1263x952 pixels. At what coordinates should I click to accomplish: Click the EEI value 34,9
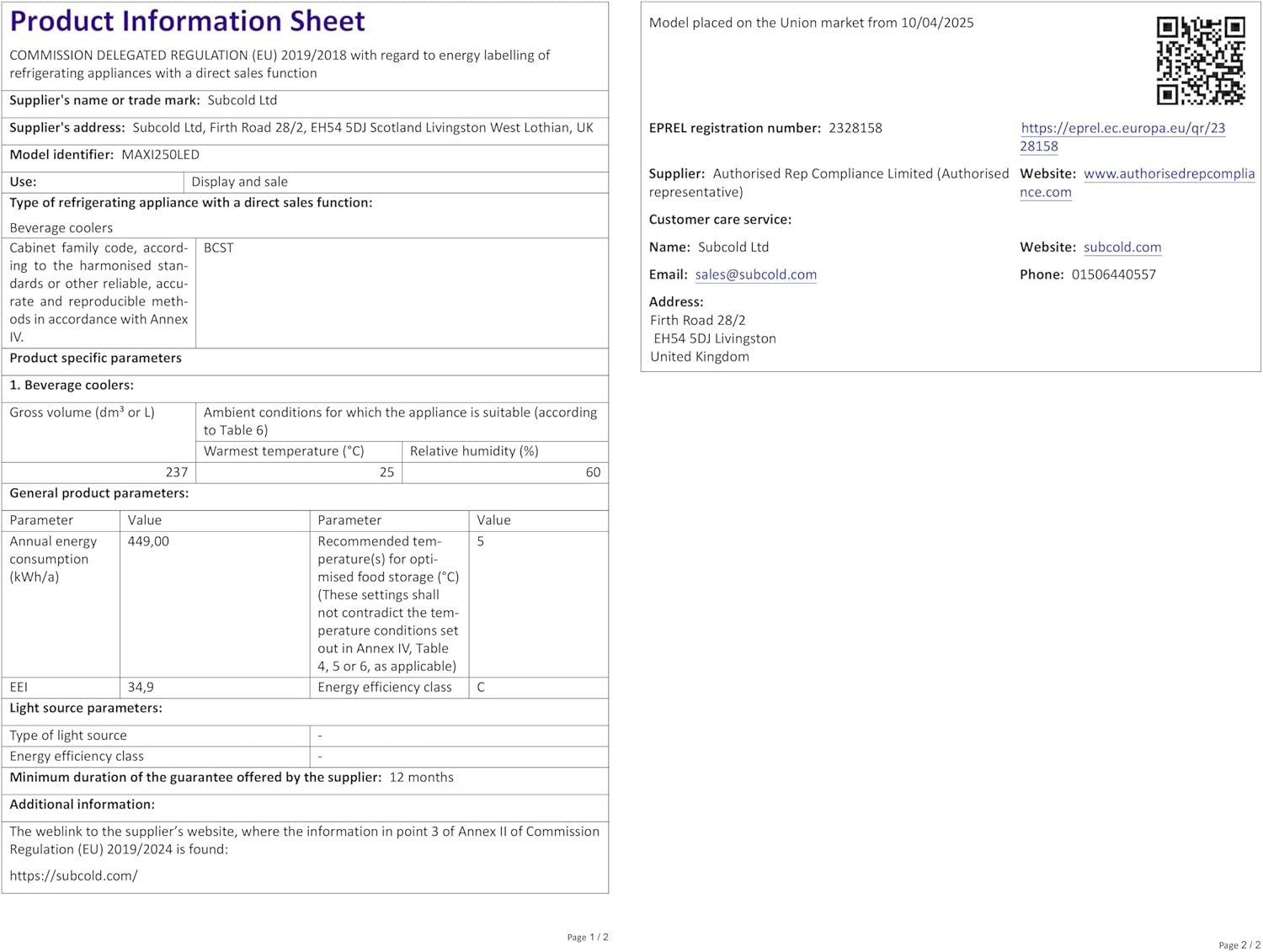141,688
